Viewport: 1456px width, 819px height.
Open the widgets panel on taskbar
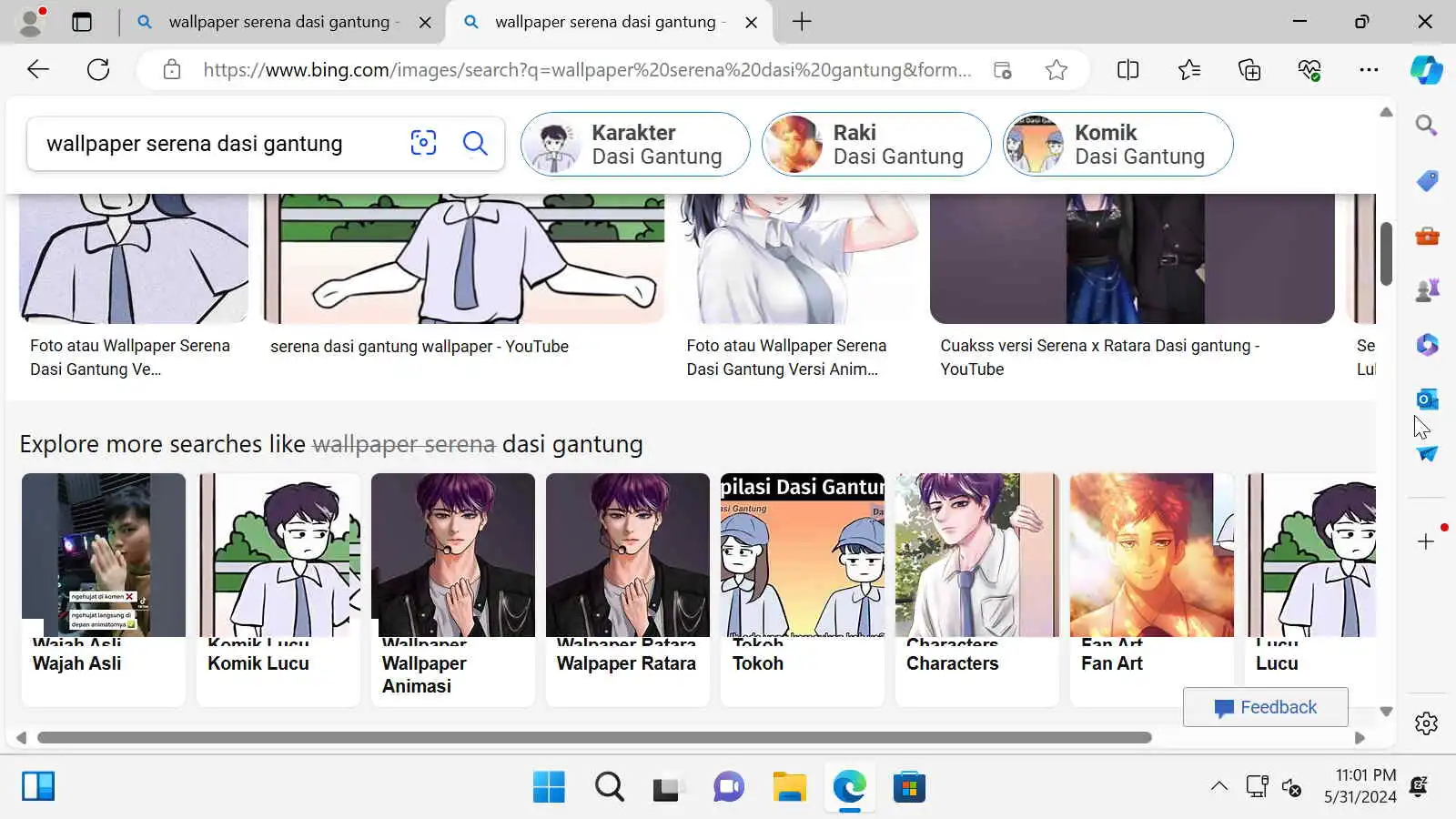(38, 786)
